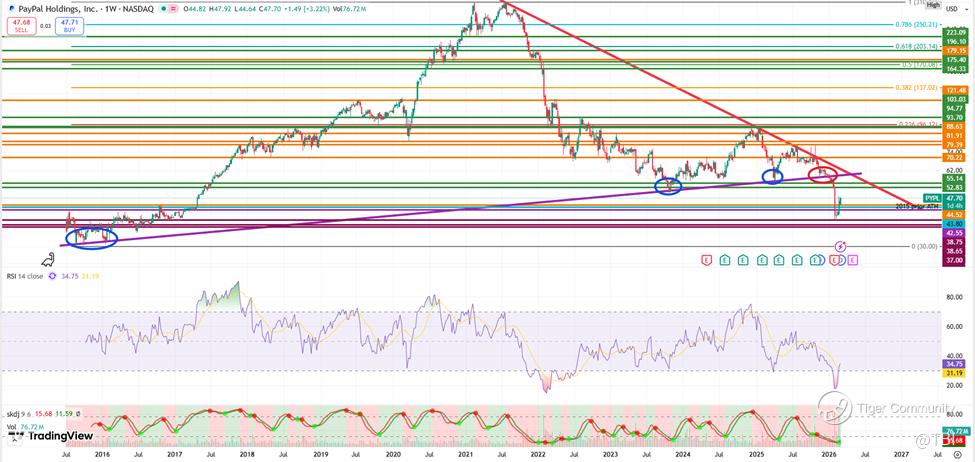
Task: Click the 88.63 price level label
Action: pyautogui.click(x=955, y=126)
